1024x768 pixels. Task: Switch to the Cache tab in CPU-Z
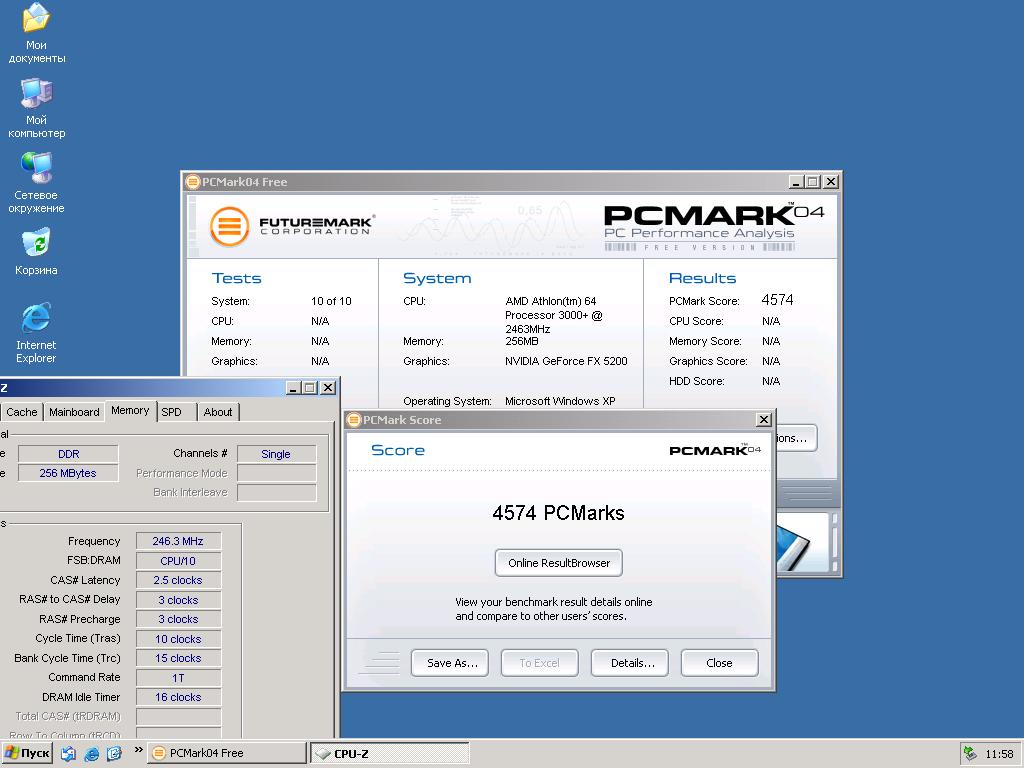pos(22,412)
